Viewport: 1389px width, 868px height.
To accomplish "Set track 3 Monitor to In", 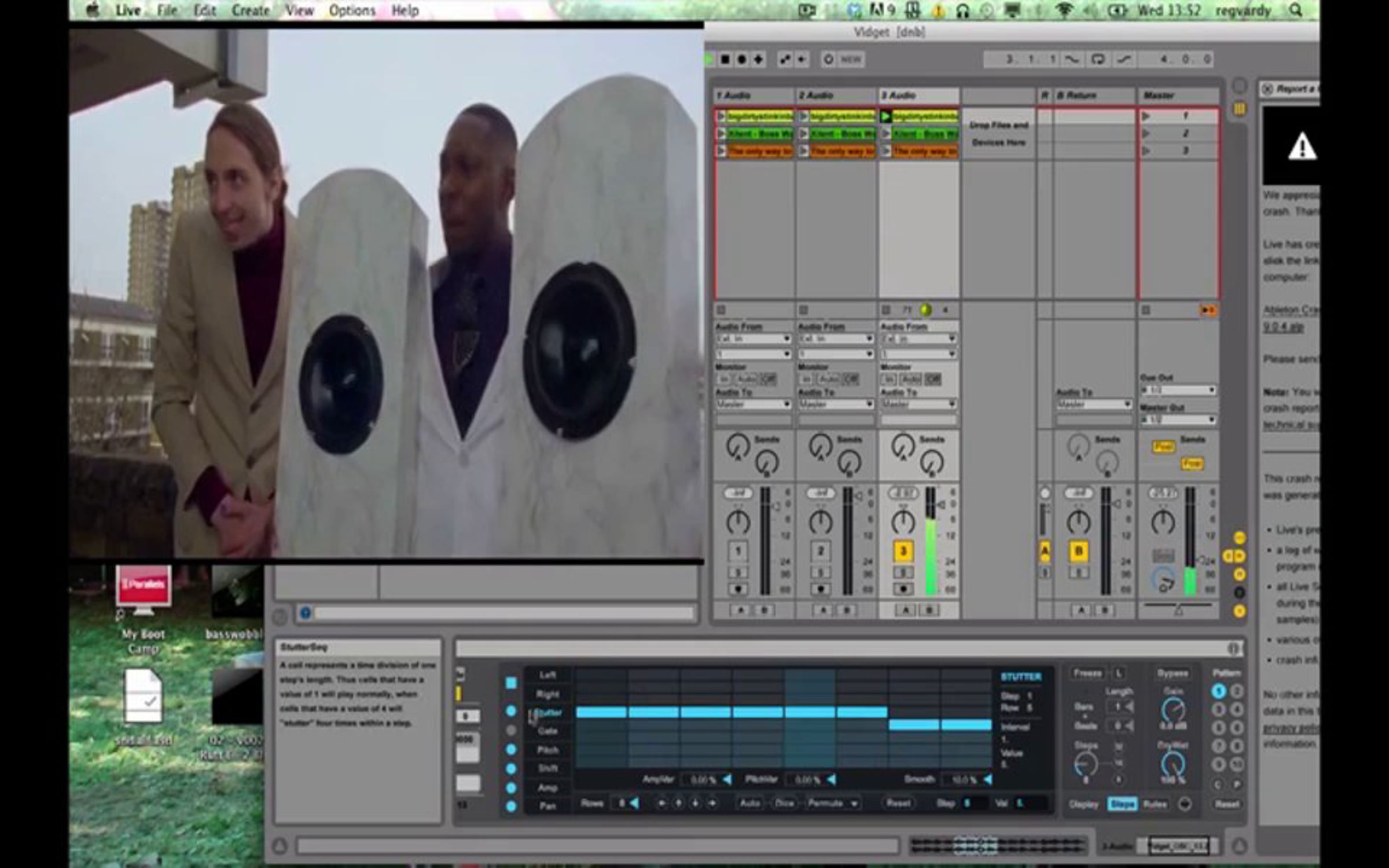I will click(x=888, y=380).
